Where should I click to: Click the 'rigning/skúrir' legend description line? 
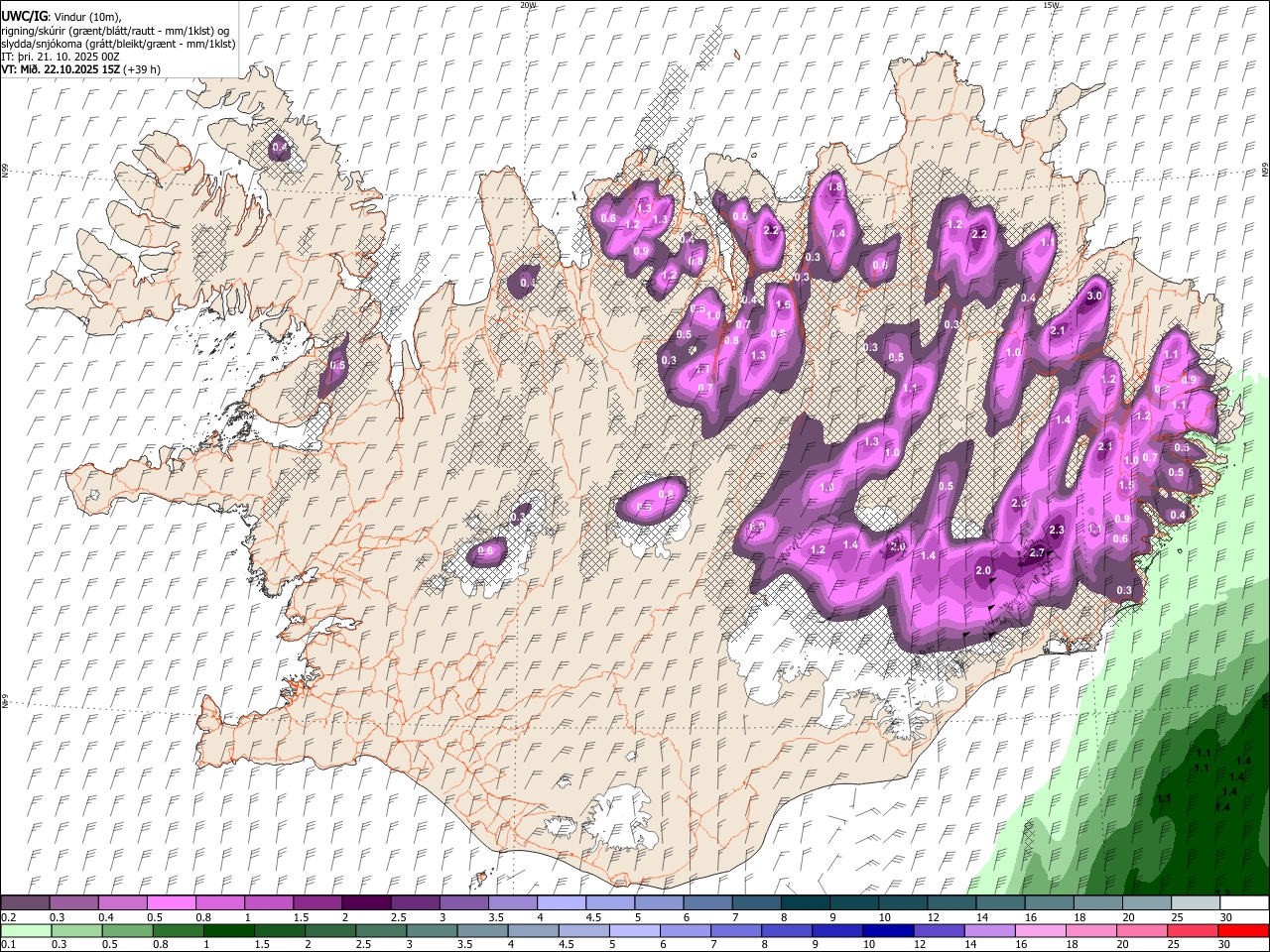(x=115, y=31)
